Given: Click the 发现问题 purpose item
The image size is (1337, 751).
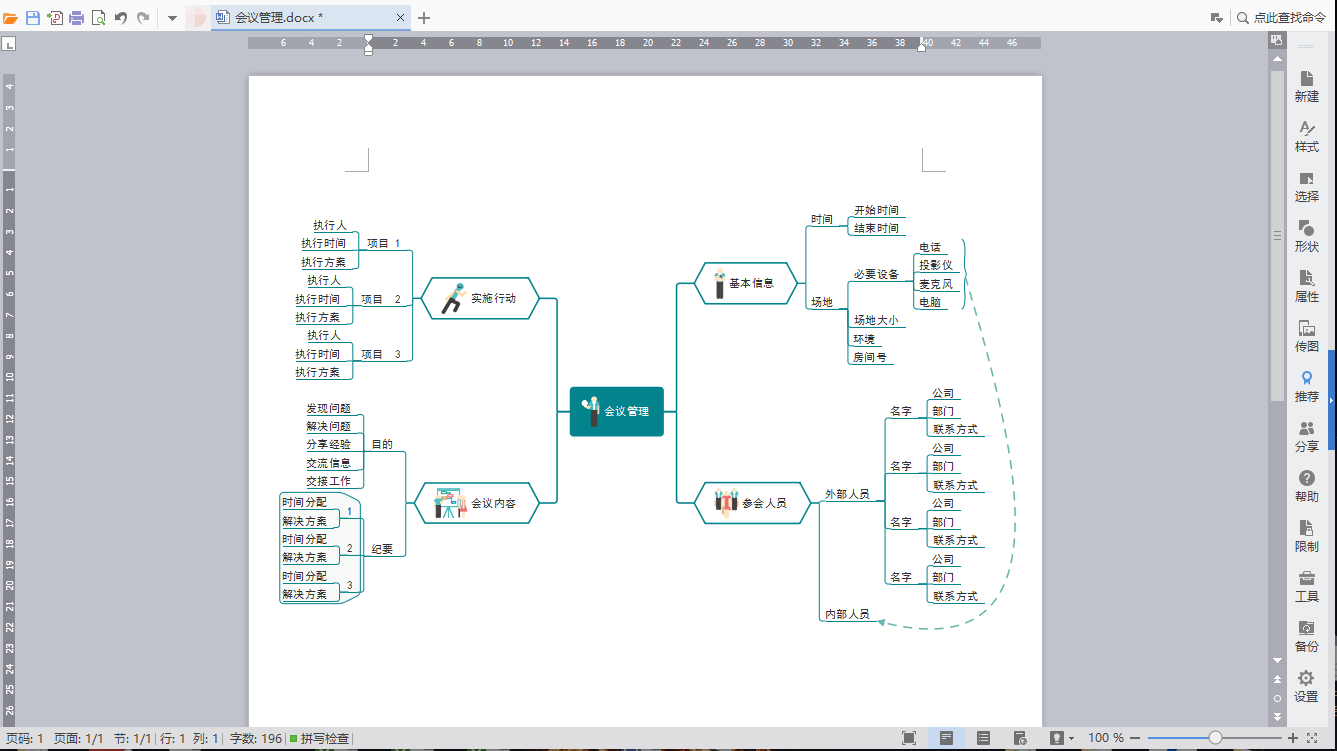Looking at the screenshot, I should [x=328, y=408].
